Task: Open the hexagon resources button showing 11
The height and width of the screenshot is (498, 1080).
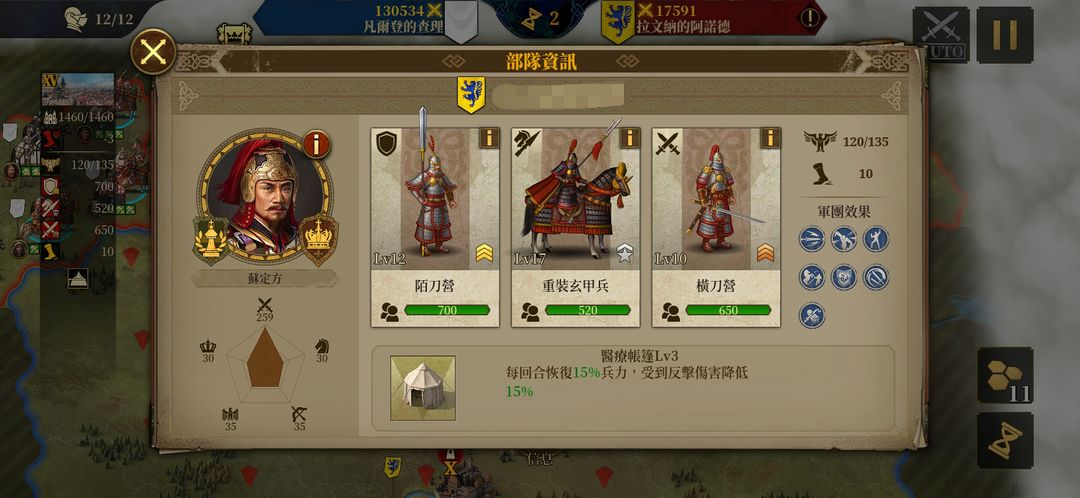Action: coord(1005,375)
